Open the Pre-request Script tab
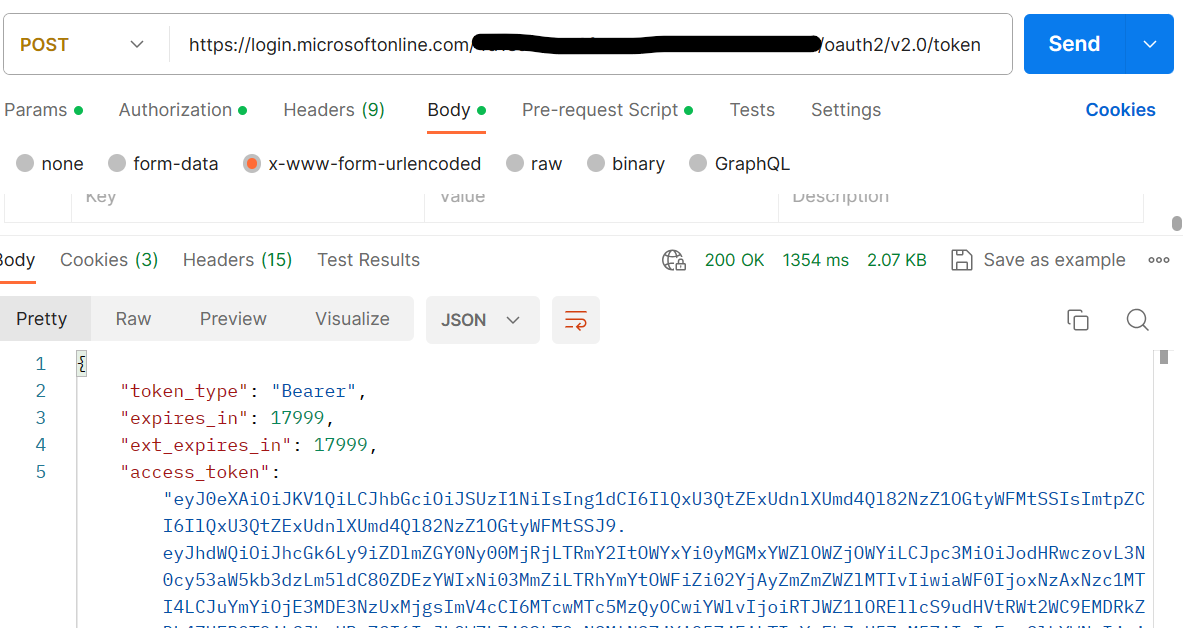The image size is (1183, 628). coord(600,110)
